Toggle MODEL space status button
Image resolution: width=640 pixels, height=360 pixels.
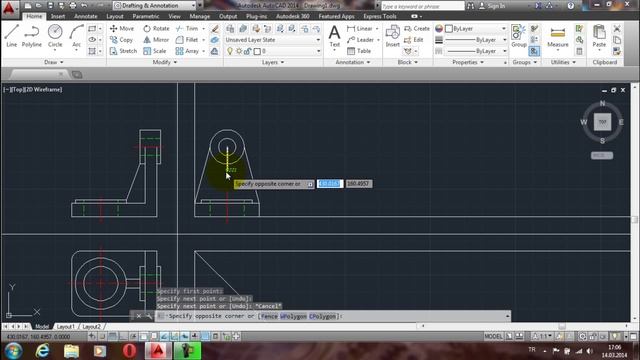493,336
